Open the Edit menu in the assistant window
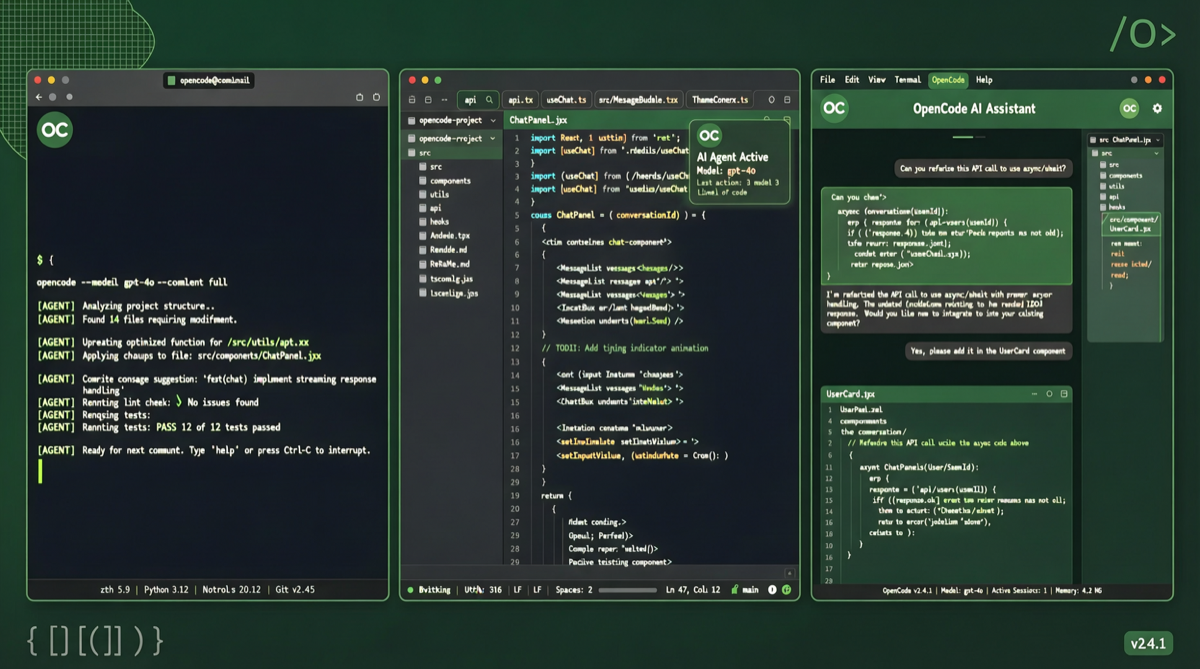The width and height of the screenshot is (1200, 669). pos(852,80)
